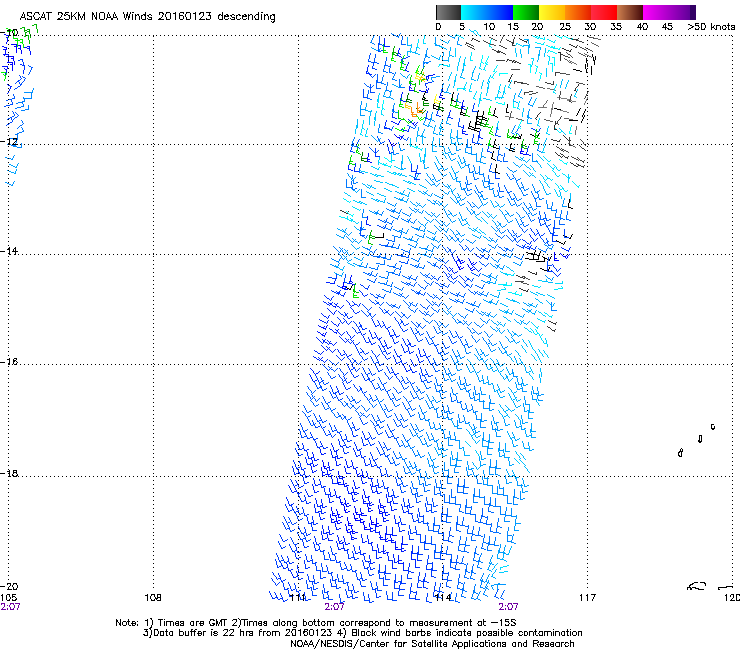Viewport: 740px width, 650px height.
Task: Click the legend label '35'
Action: 616,26
